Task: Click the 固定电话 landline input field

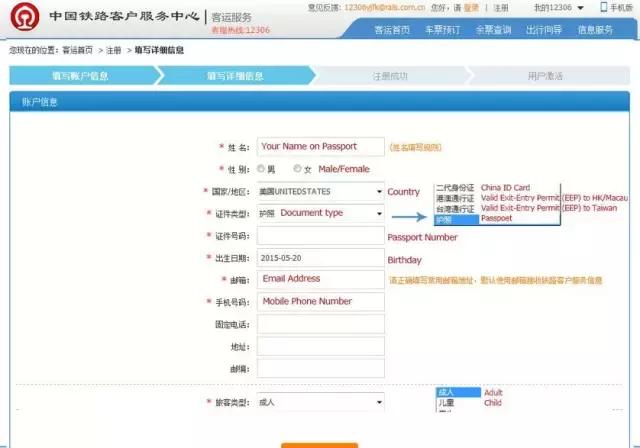Action: pyautogui.click(x=321, y=324)
